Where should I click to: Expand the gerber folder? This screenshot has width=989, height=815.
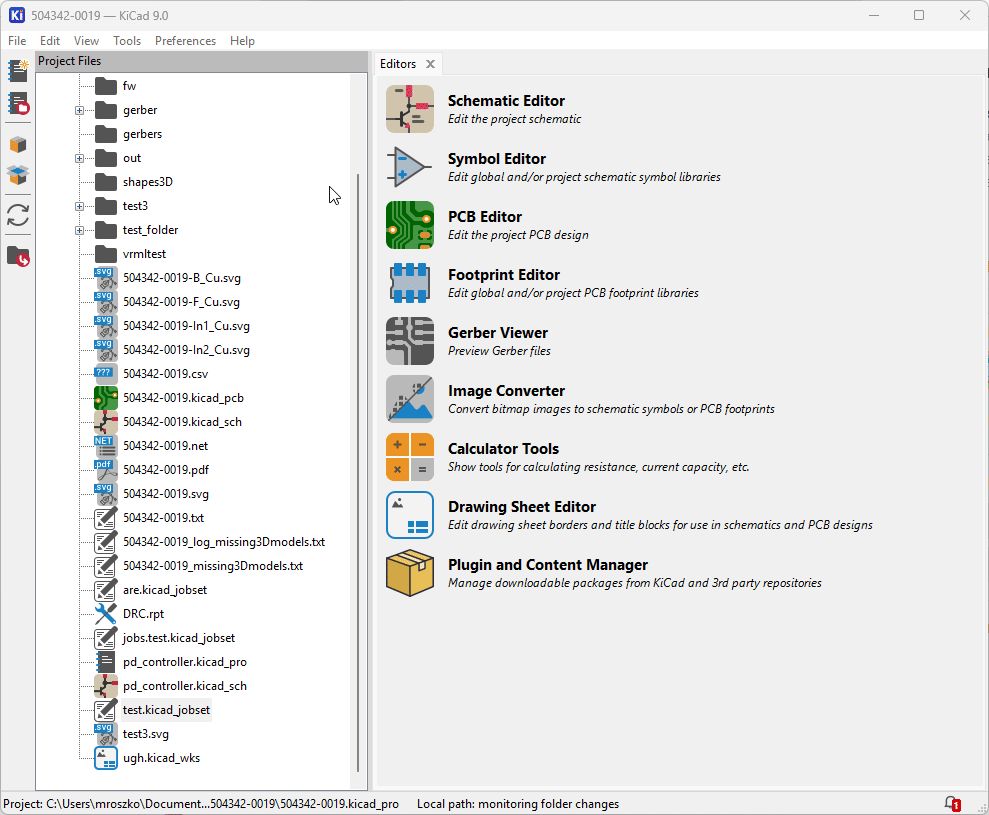click(79, 110)
